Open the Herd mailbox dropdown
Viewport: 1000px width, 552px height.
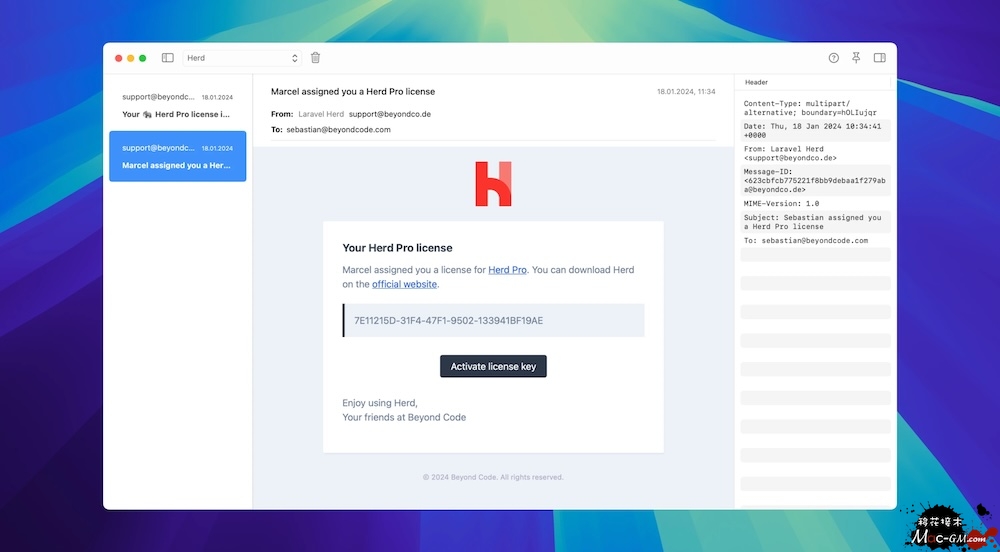(x=242, y=58)
